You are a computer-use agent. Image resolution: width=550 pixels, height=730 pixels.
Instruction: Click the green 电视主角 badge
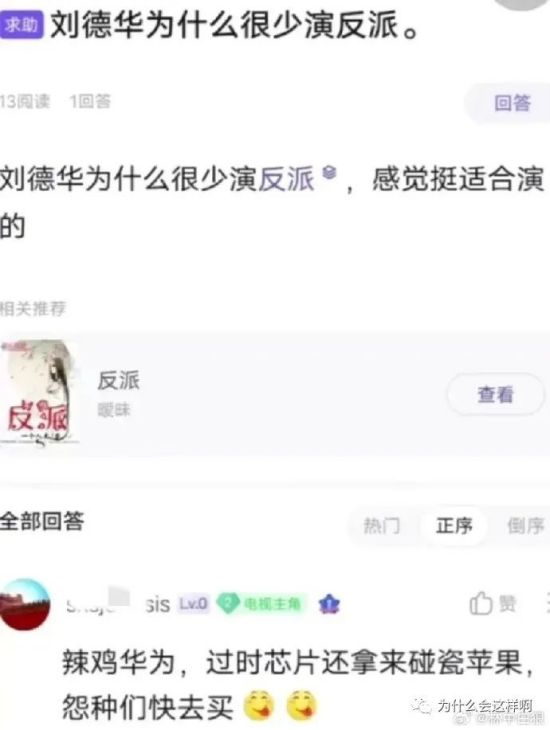click(x=261, y=604)
